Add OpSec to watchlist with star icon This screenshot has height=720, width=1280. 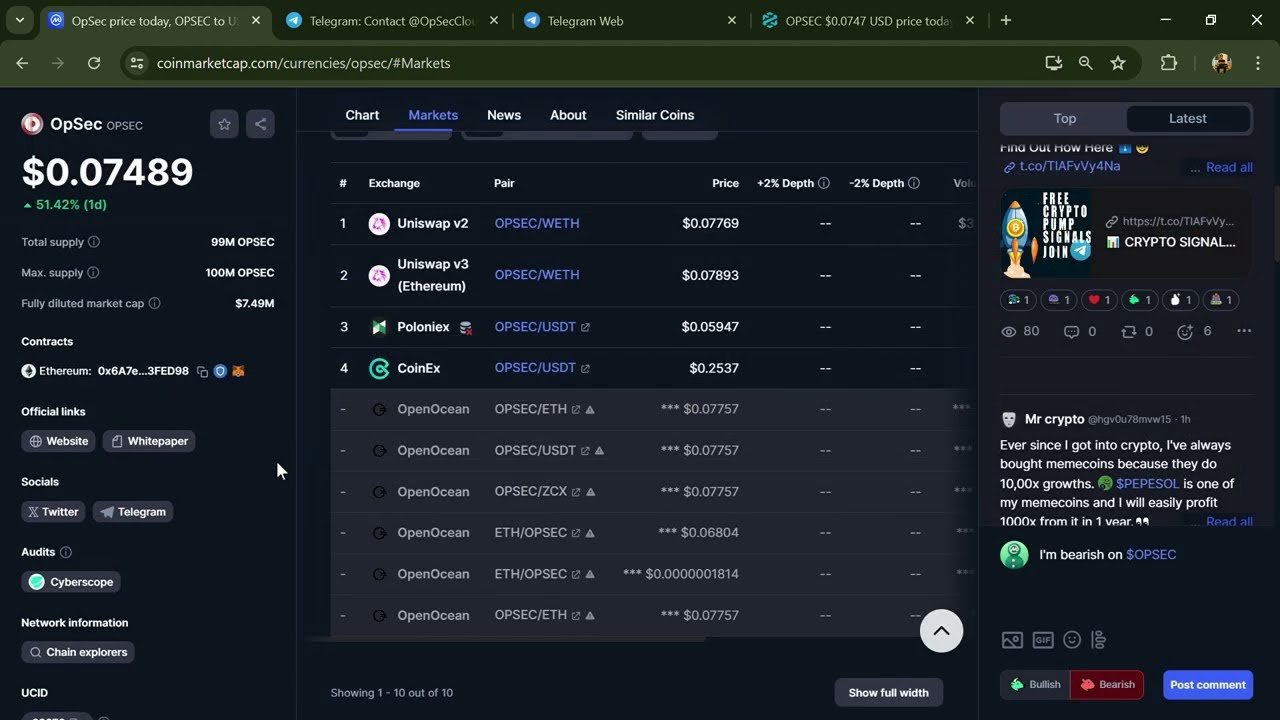click(225, 124)
